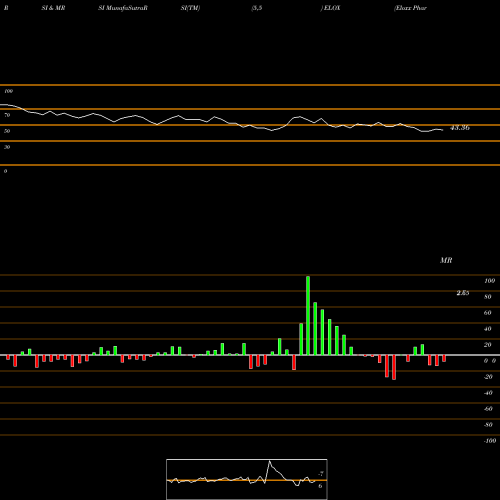Select the RSI value 43.36 label
The height and width of the screenshot is (500, 500).
click(460, 128)
